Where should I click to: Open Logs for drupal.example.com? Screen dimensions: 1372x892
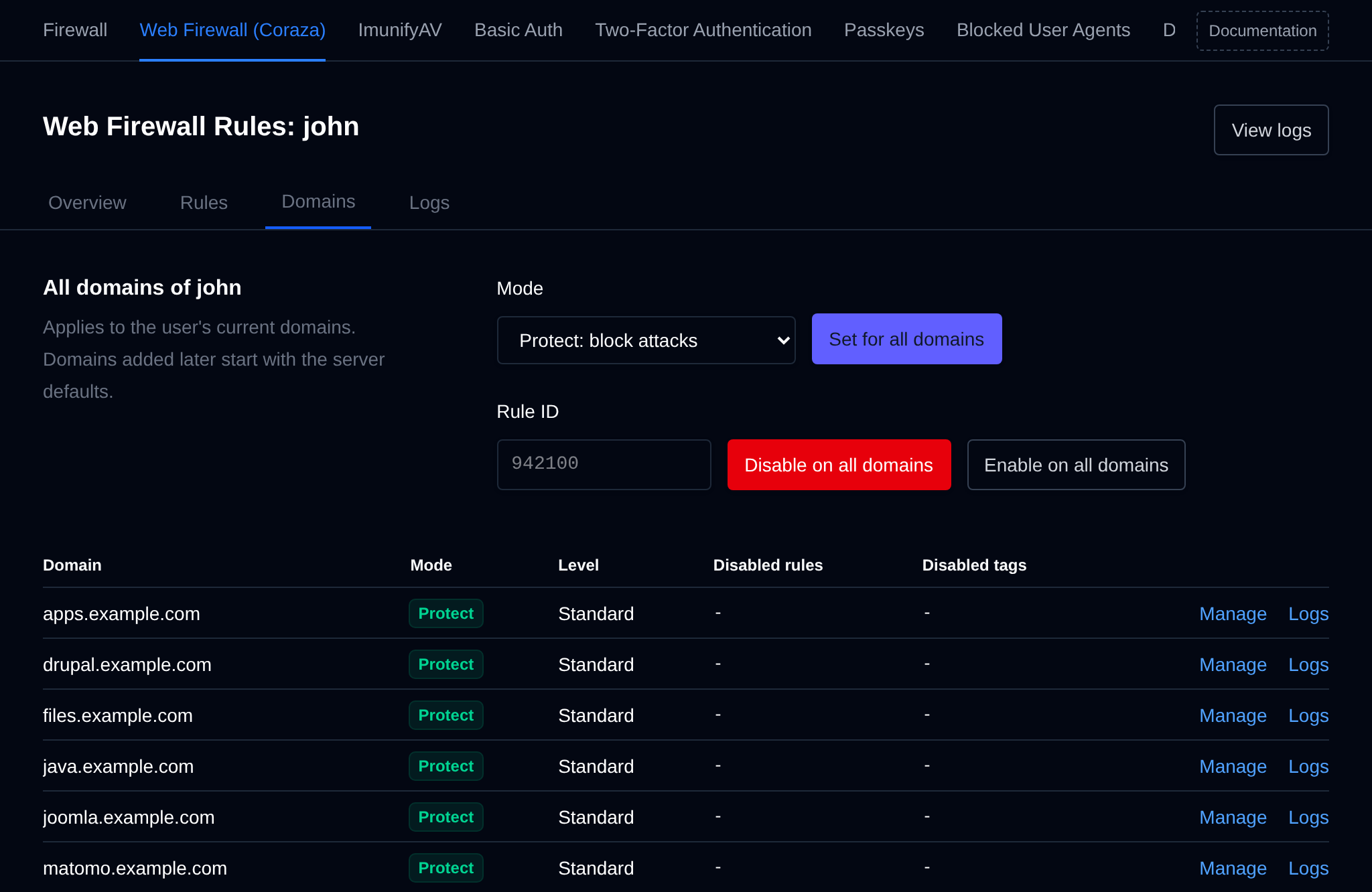1309,664
